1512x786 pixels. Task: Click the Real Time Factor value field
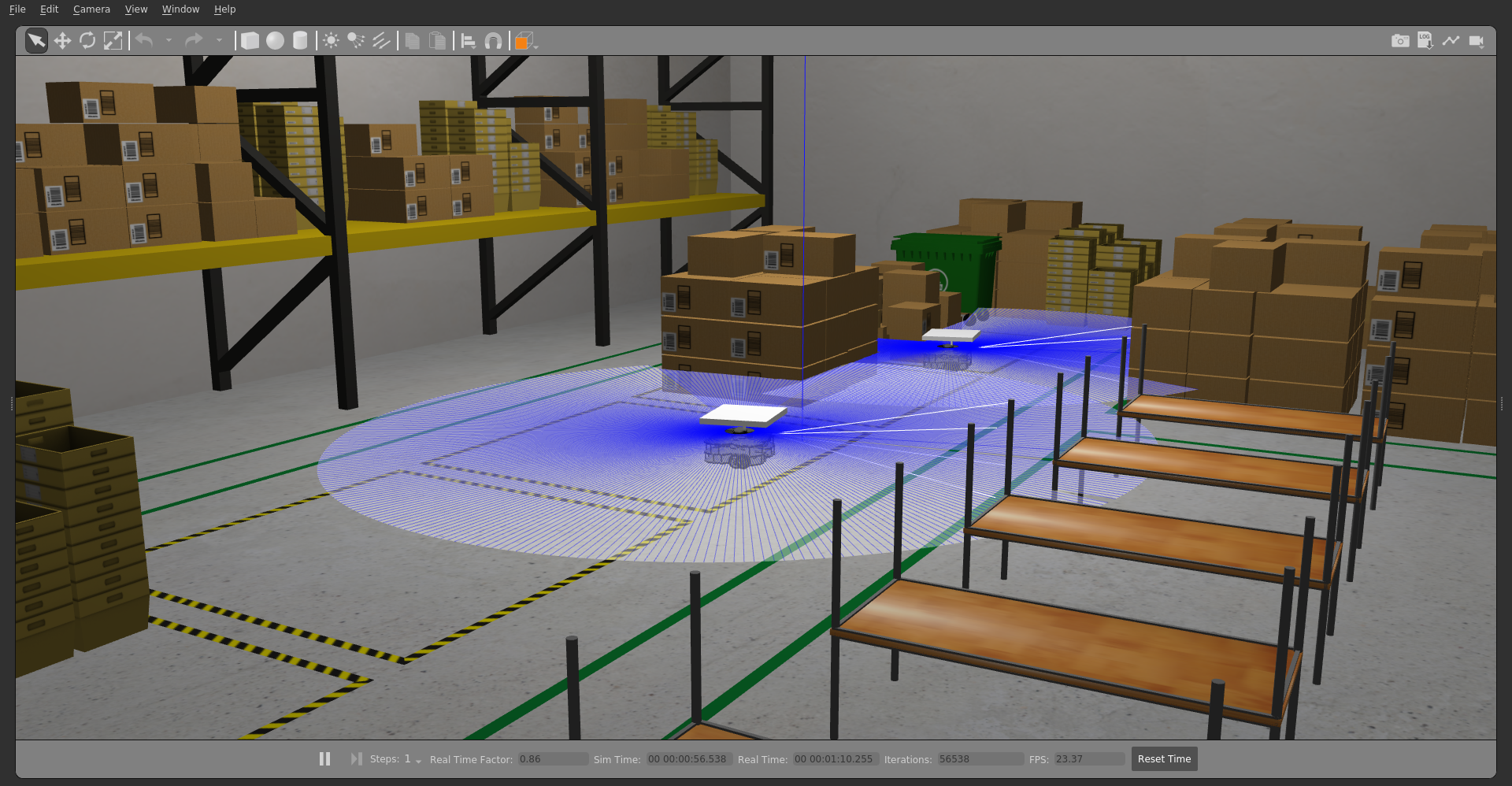point(551,759)
